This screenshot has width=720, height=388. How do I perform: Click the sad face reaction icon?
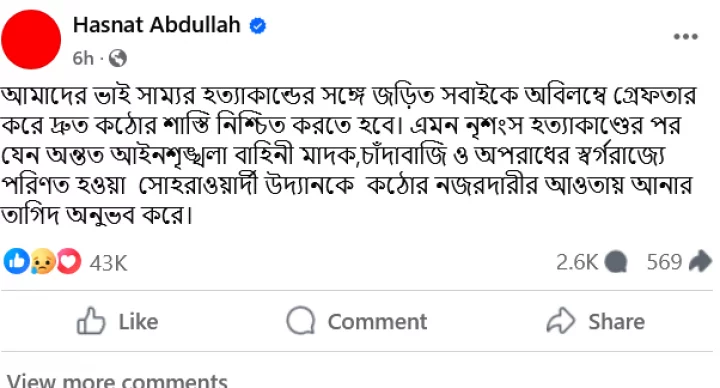[43, 261]
